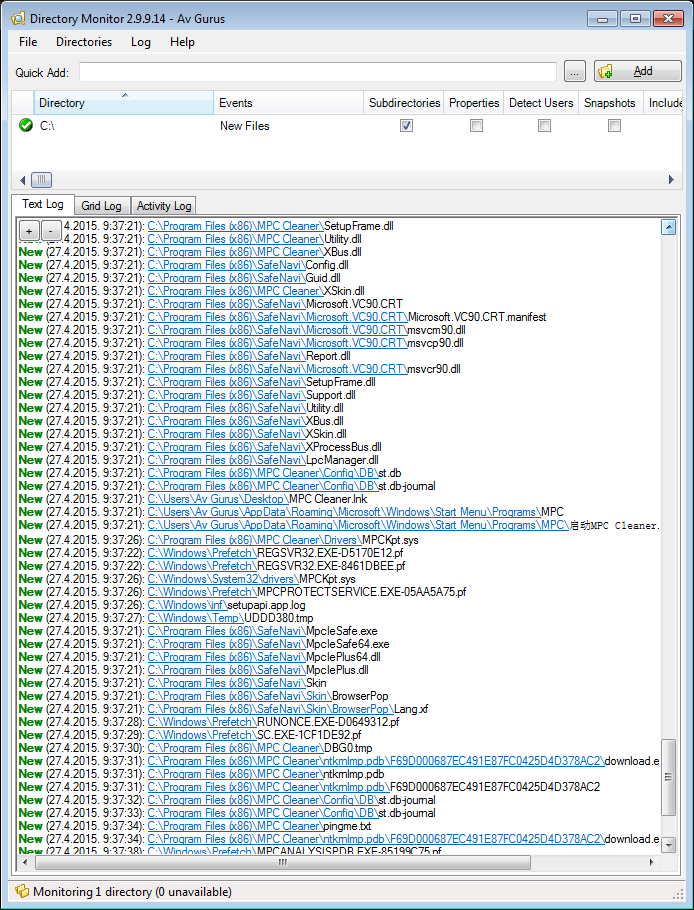This screenshot has height=910, width=694.
Task: Switch to the Activity Log tab
Action: pos(164,206)
